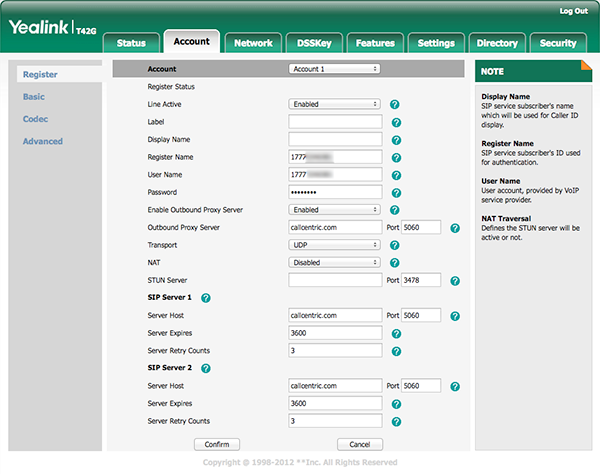The width and height of the screenshot is (600, 474).
Task: Click help icon next to SIP Server 2 heading
Action: click(x=206, y=368)
